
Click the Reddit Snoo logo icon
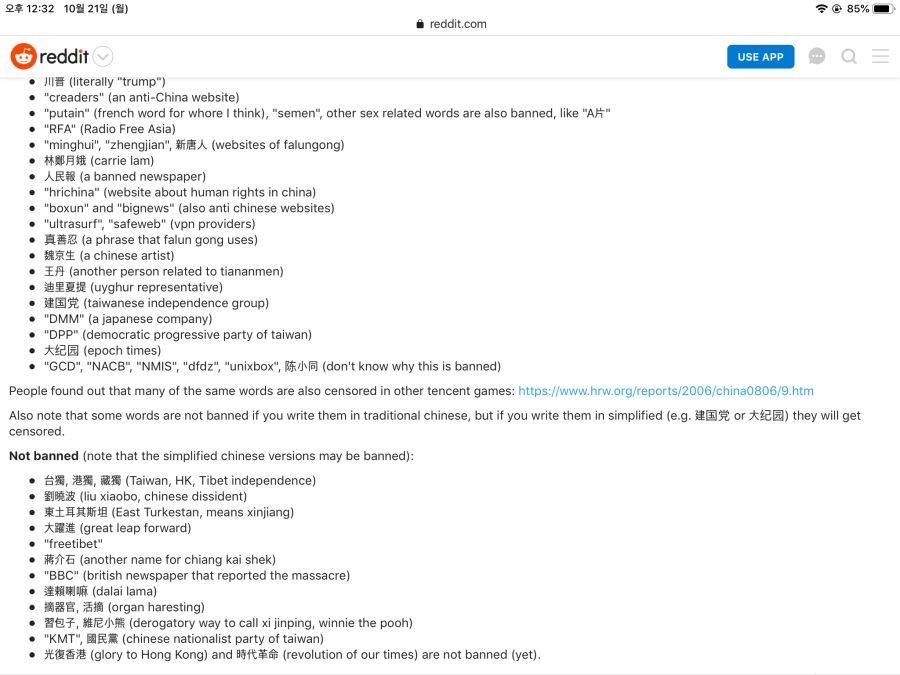coord(23,56)
